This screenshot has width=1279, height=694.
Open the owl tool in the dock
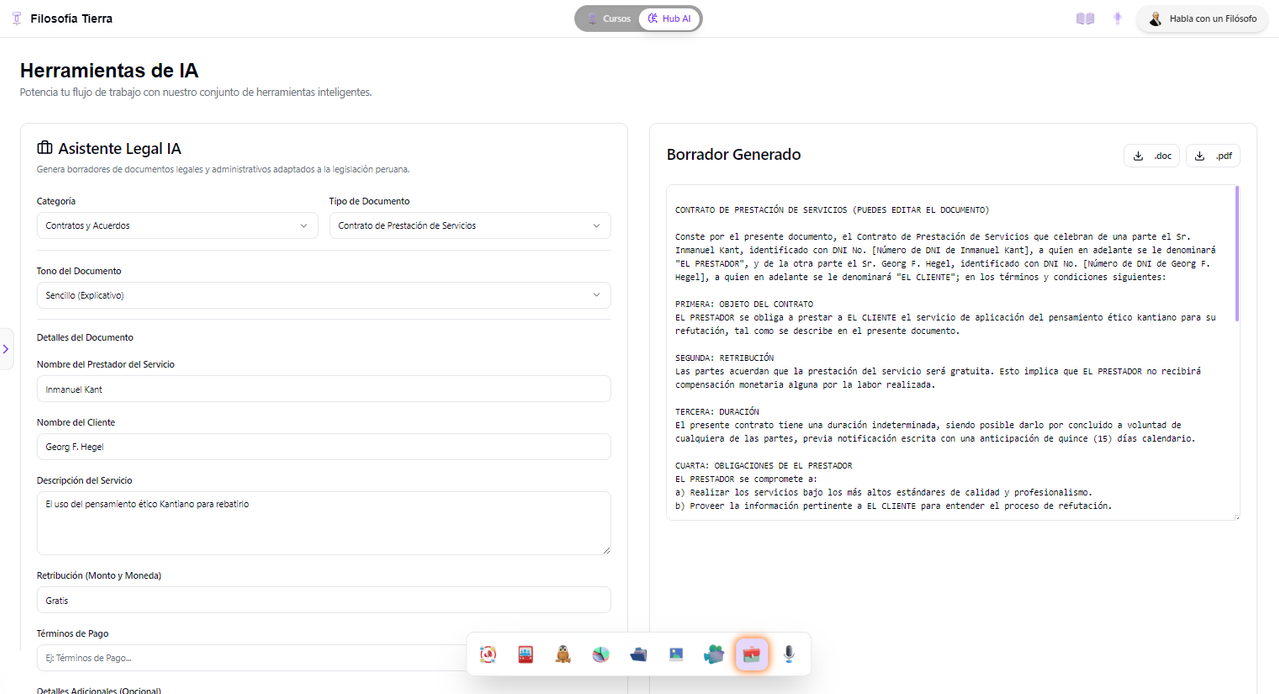(563, 654)
